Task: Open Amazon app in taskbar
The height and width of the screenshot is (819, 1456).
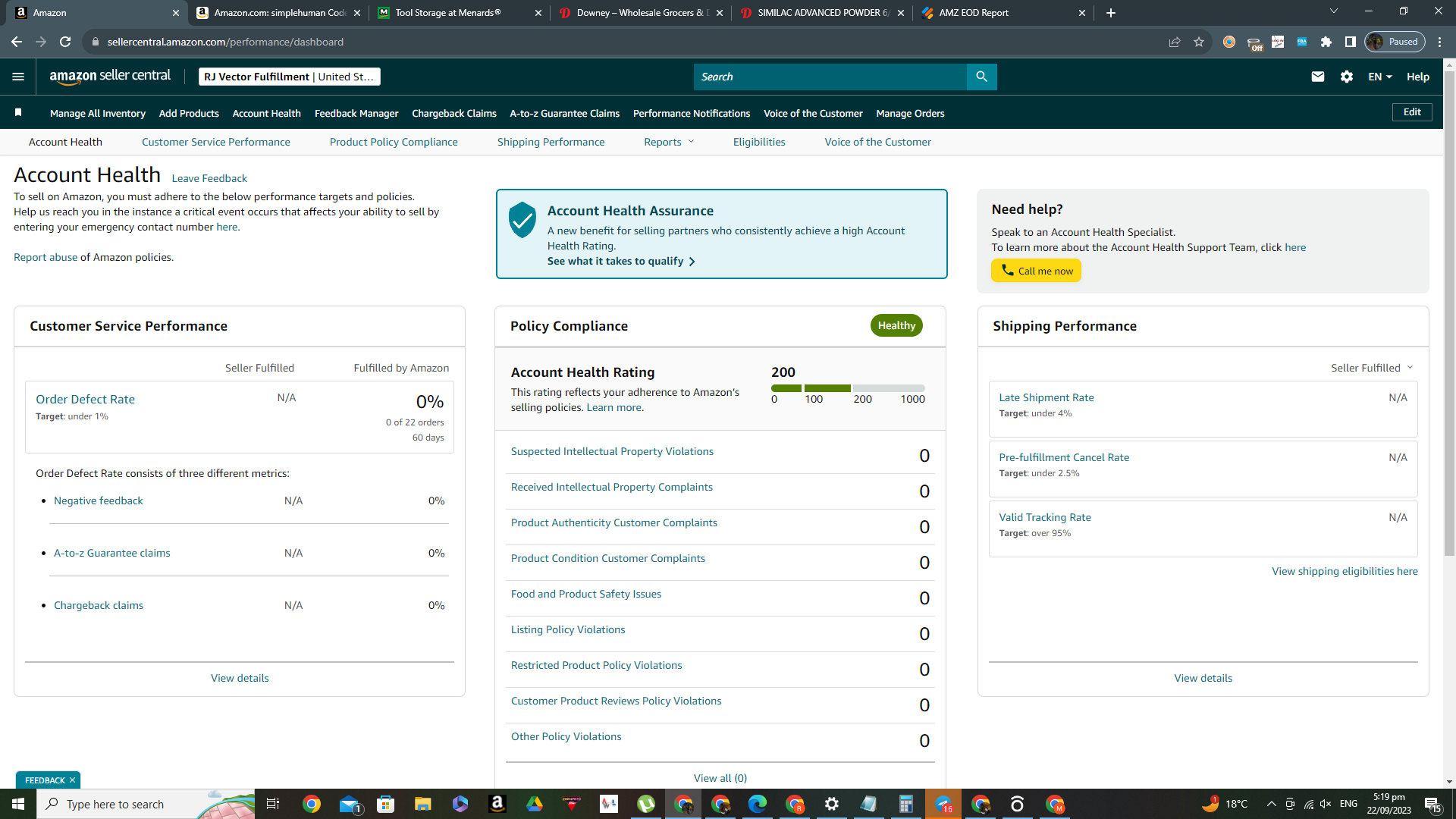Action: coord(497,804)
